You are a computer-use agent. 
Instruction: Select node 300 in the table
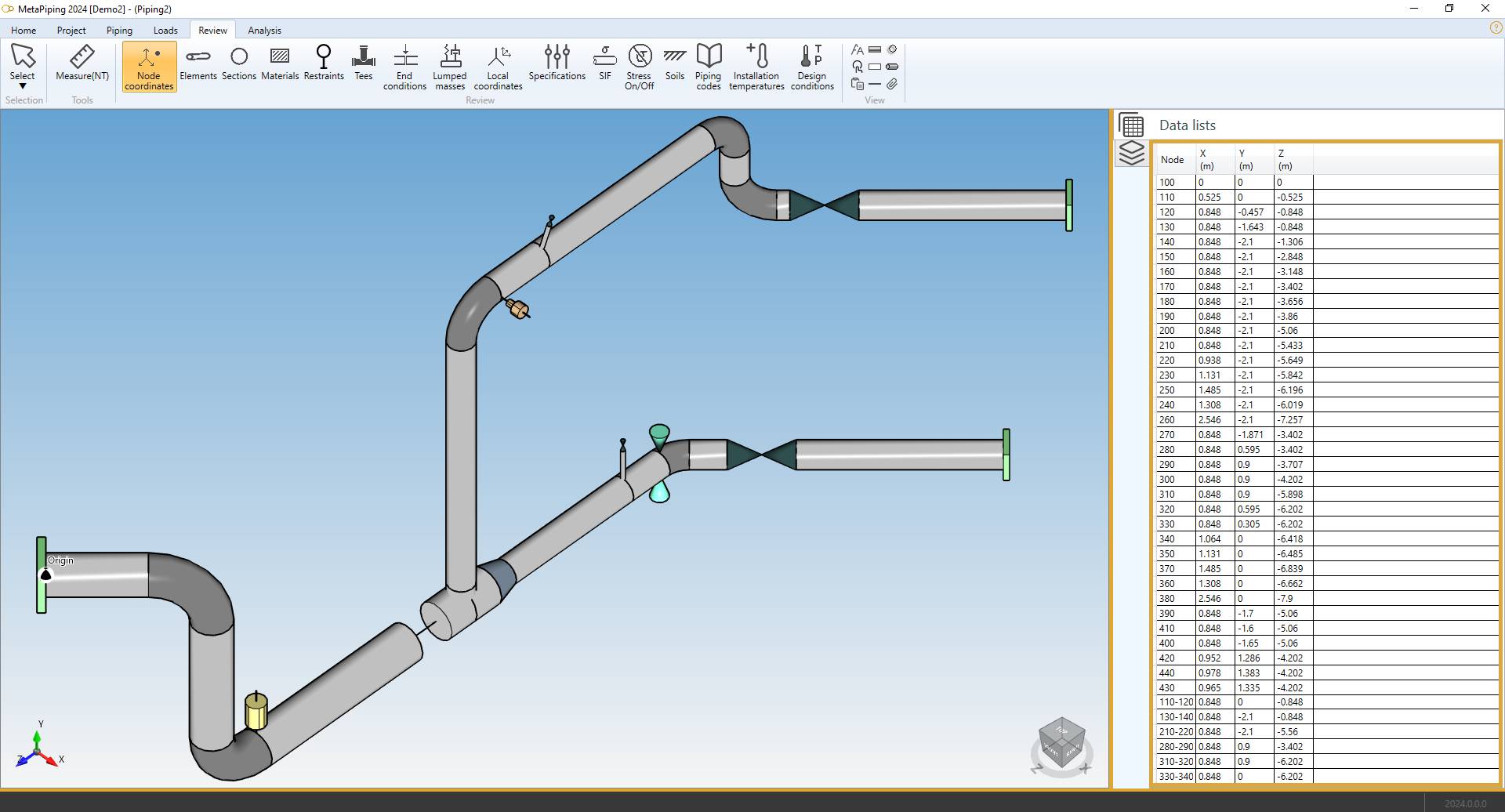click(1176, 480)
